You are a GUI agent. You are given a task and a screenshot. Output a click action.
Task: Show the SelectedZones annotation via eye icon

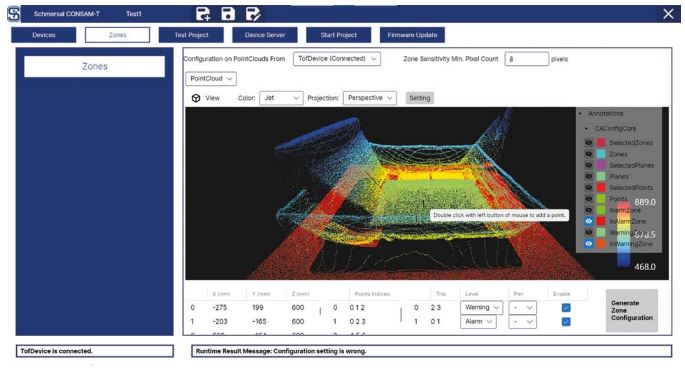[588, 142]
